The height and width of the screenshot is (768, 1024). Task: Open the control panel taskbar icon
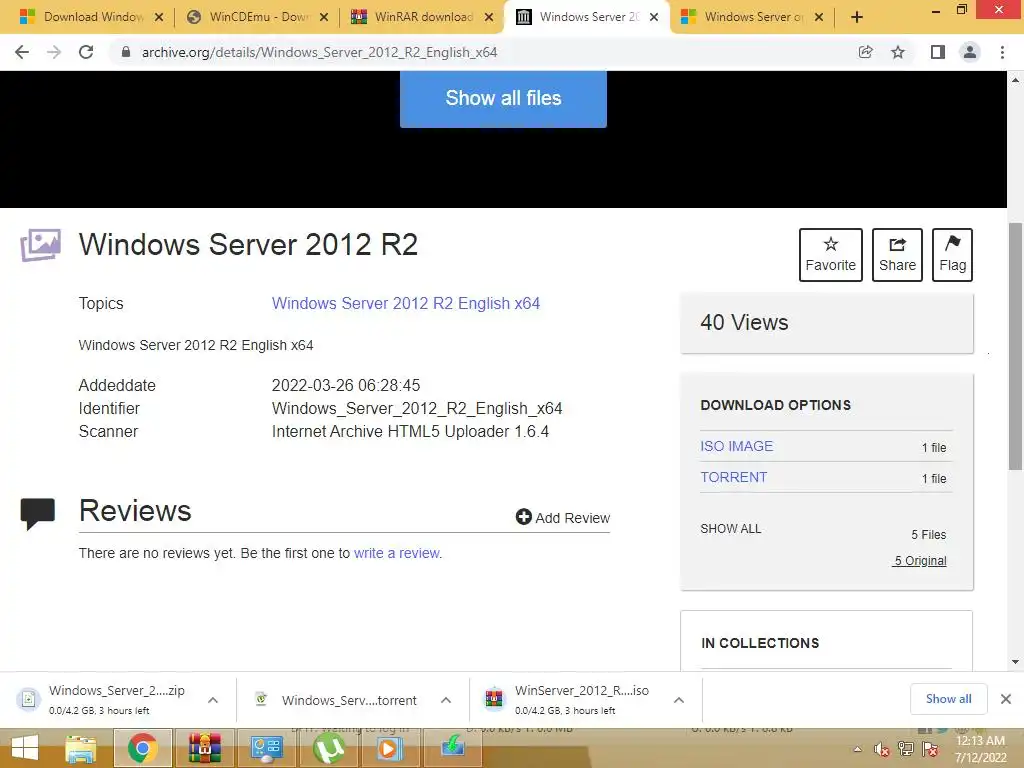click(266, 748)
